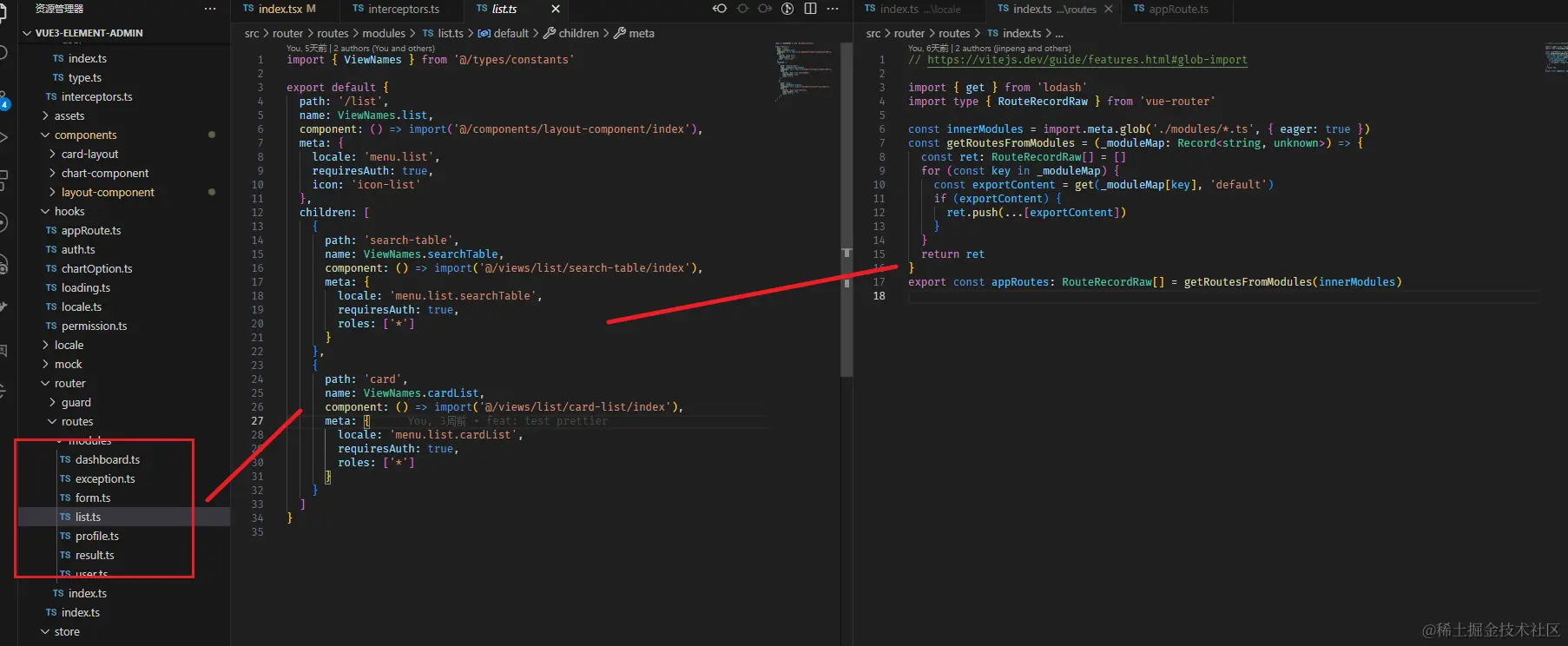
Task: Click 'modules' breadcrumb in left editor
Action: [384, 33]
